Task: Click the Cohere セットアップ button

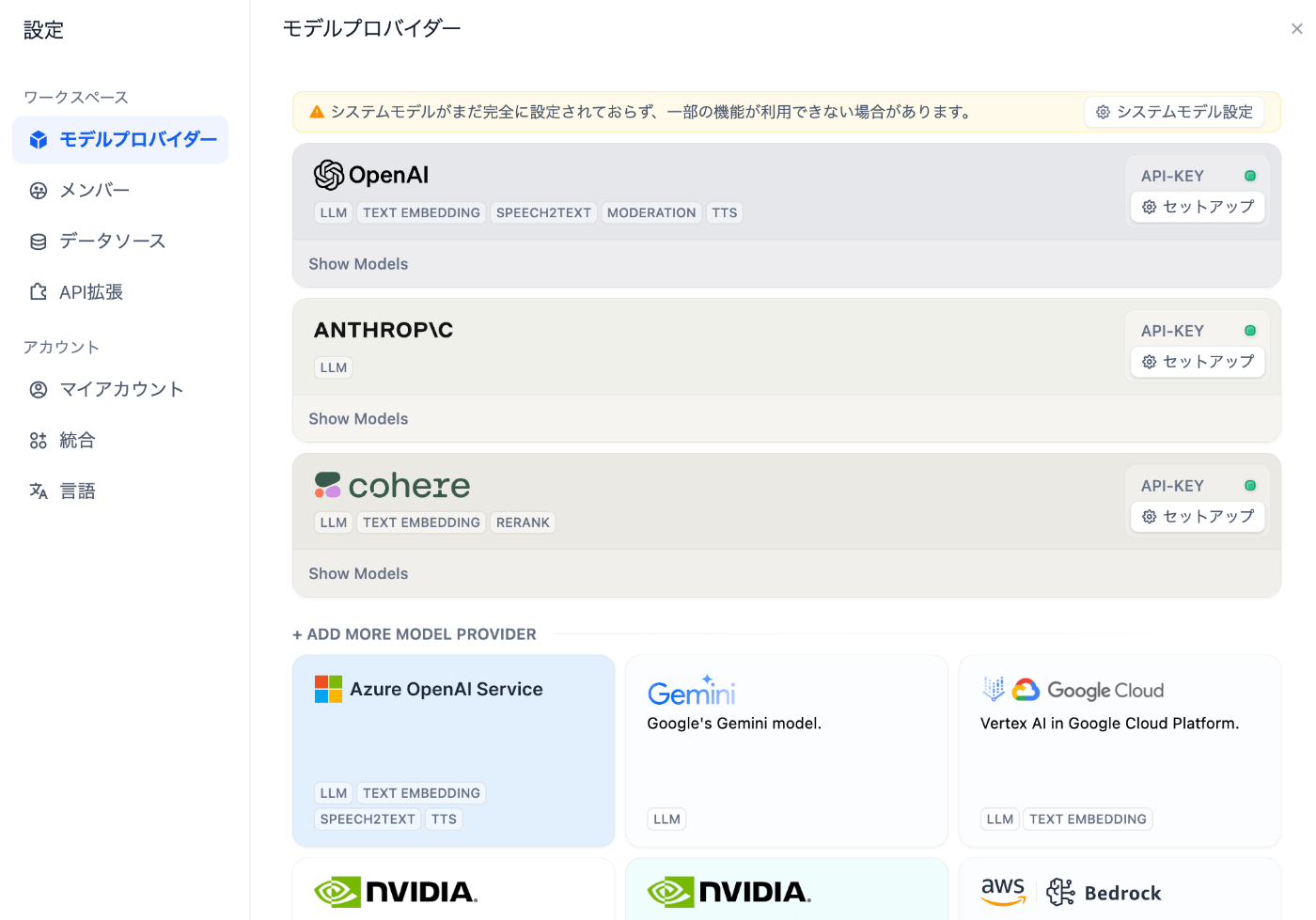Action: pyautogui.click(x=1198, y=517)
